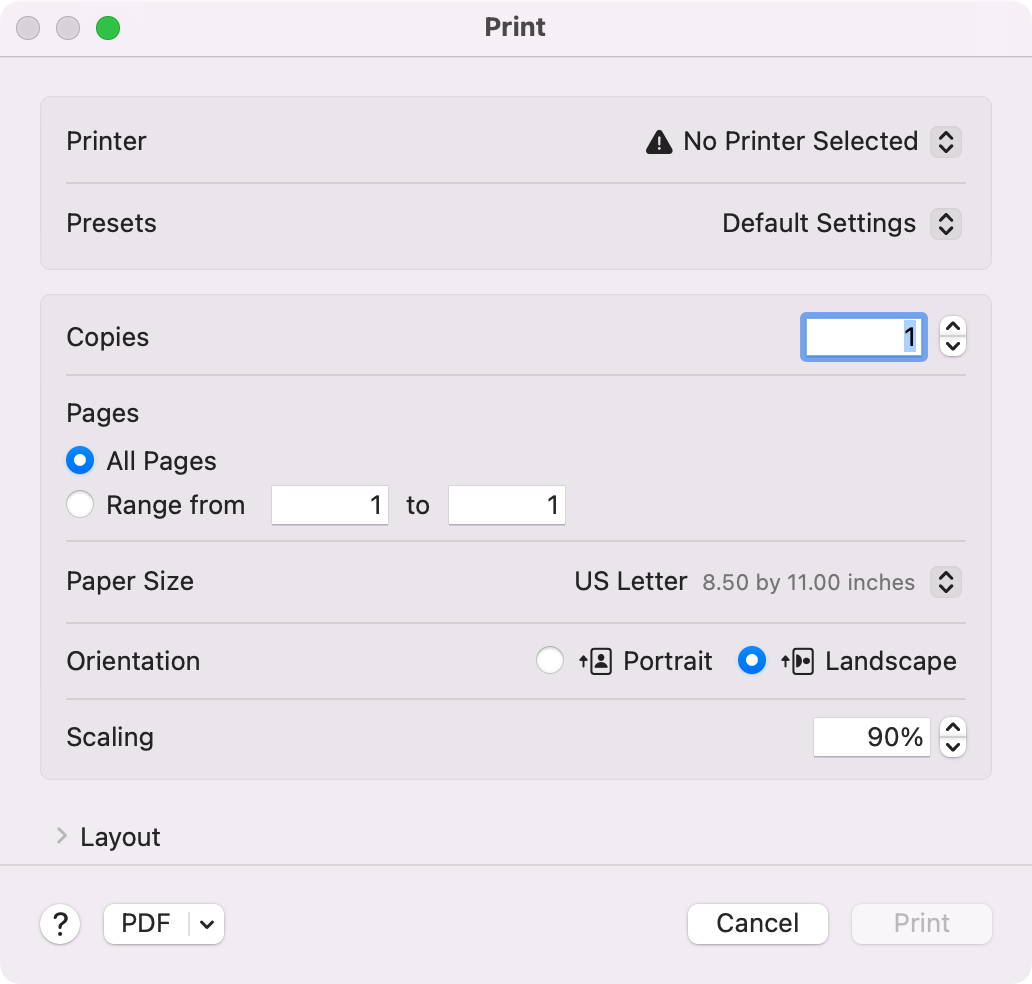Click the Copies input field
This screenshot has height=984, width=1032.
pos(863,337)
